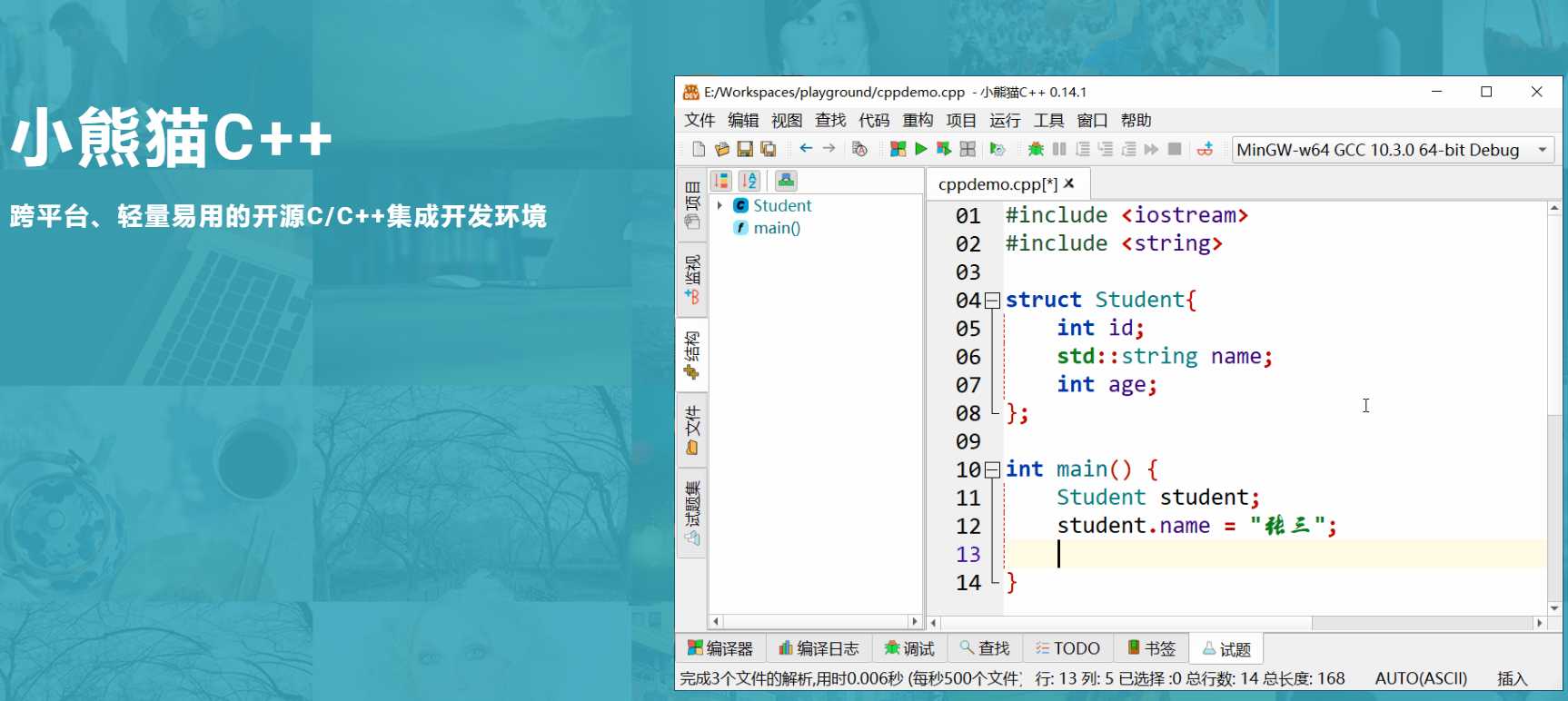Navigate back with the blue left arrow

(x=806, y=148)
